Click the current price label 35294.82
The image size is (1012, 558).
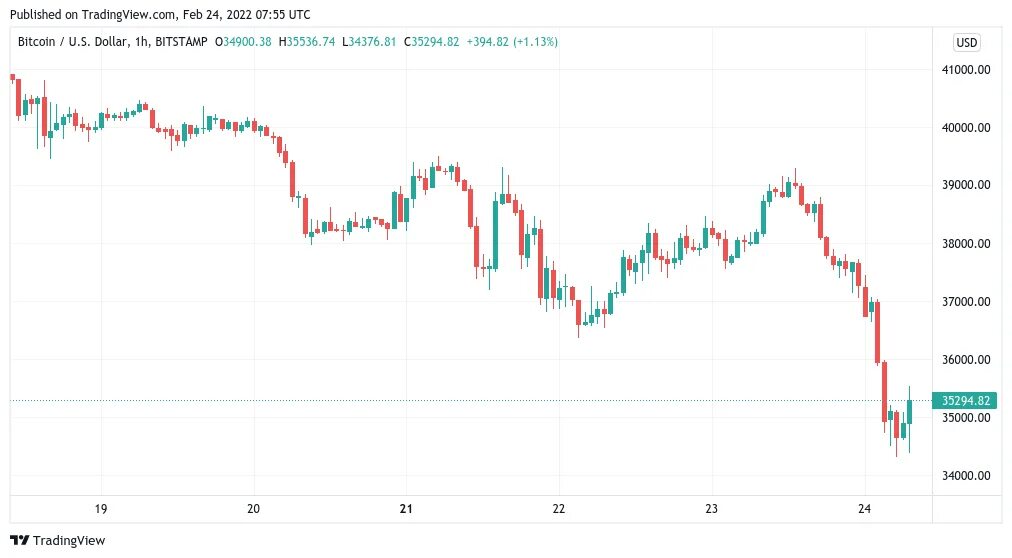(965, 401)
